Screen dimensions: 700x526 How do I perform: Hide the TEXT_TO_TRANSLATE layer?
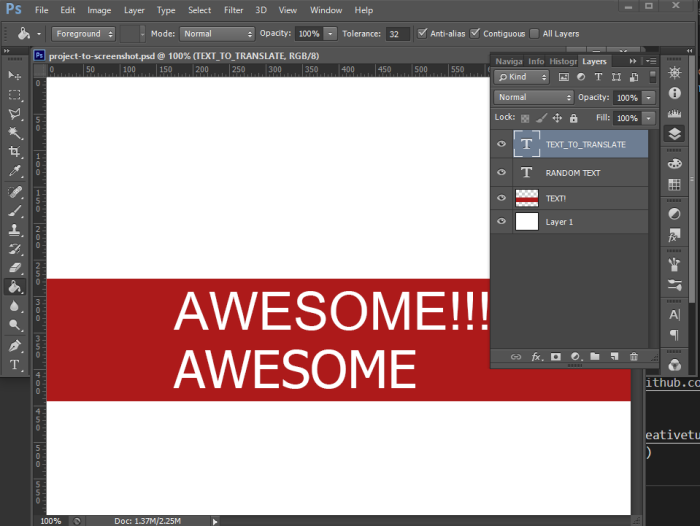501,144
